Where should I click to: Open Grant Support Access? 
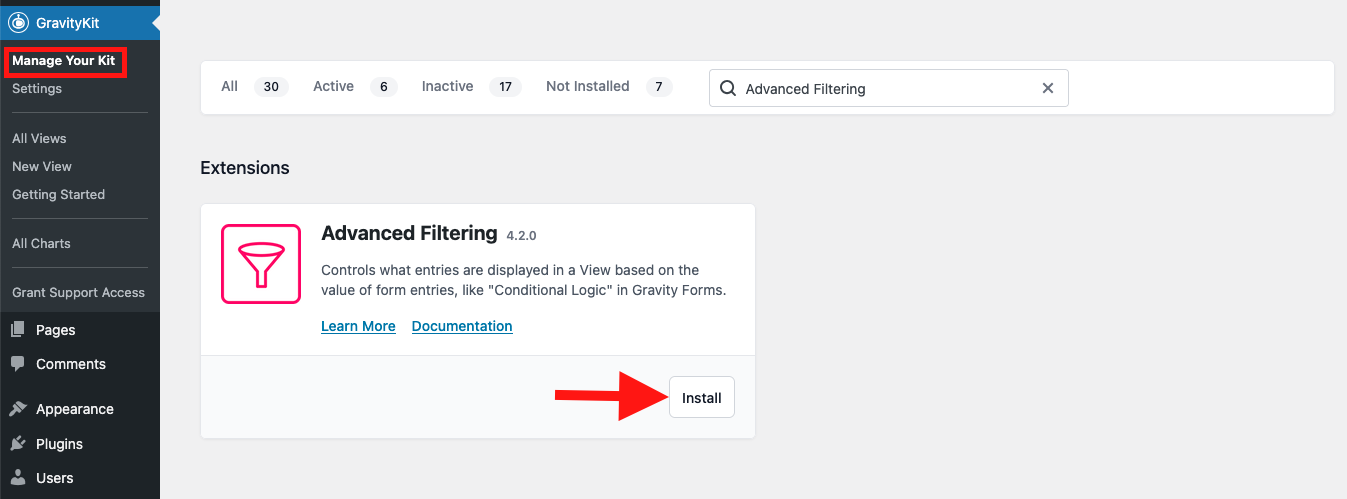[78, 292]
